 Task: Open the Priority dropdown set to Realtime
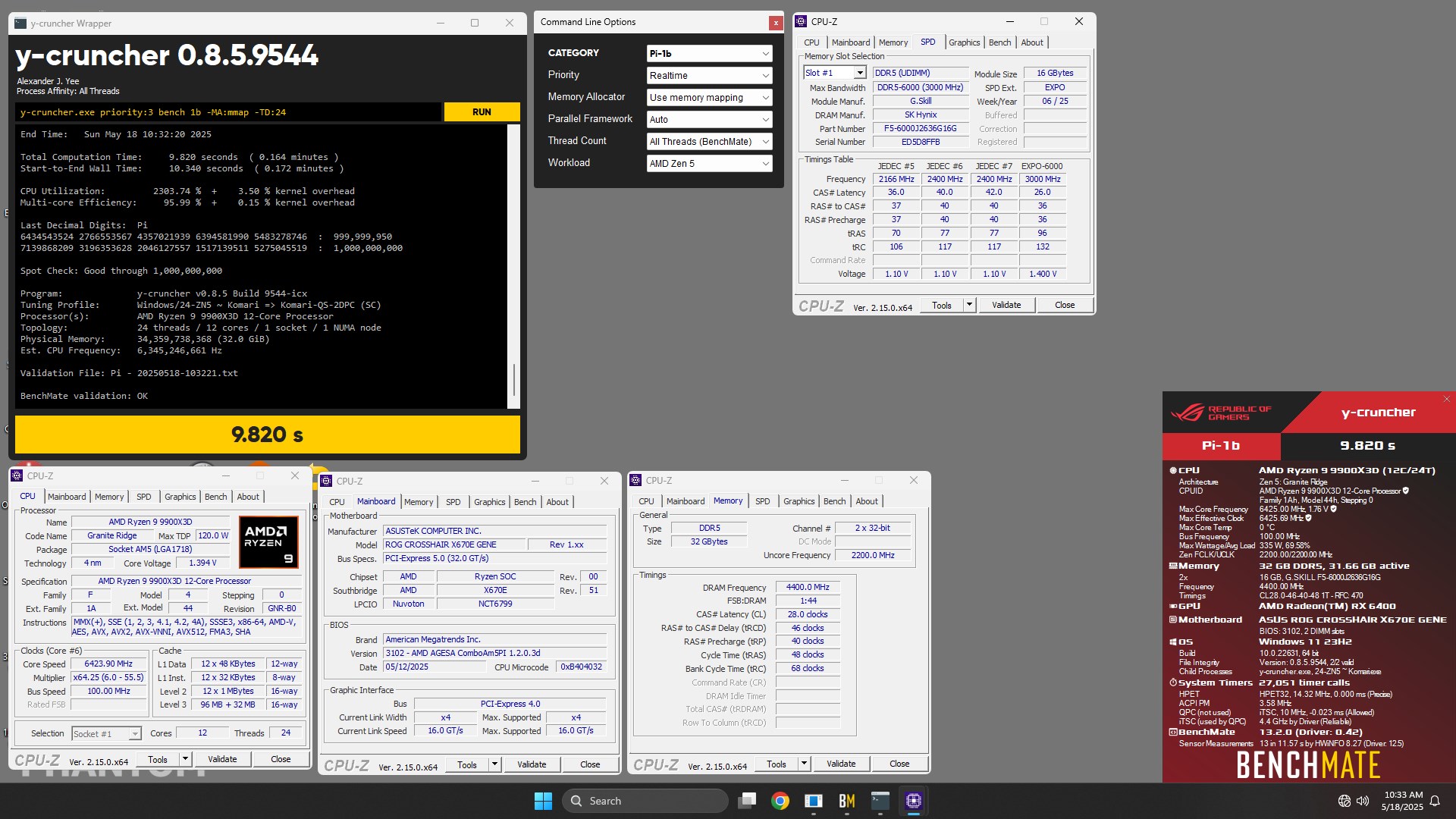pyautogui.click(x=709, y=75)
